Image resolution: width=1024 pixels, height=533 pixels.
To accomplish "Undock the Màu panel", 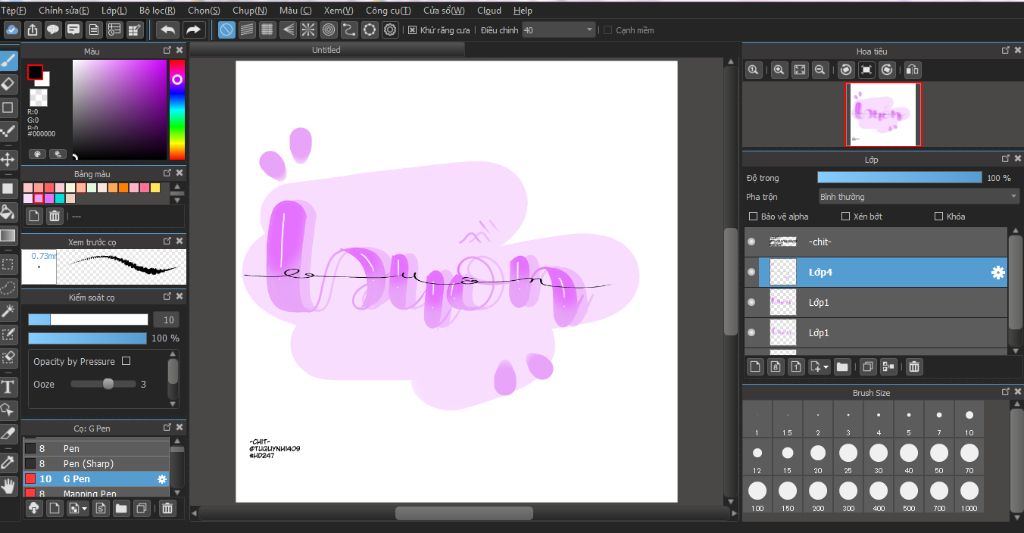I will [167, 50].
